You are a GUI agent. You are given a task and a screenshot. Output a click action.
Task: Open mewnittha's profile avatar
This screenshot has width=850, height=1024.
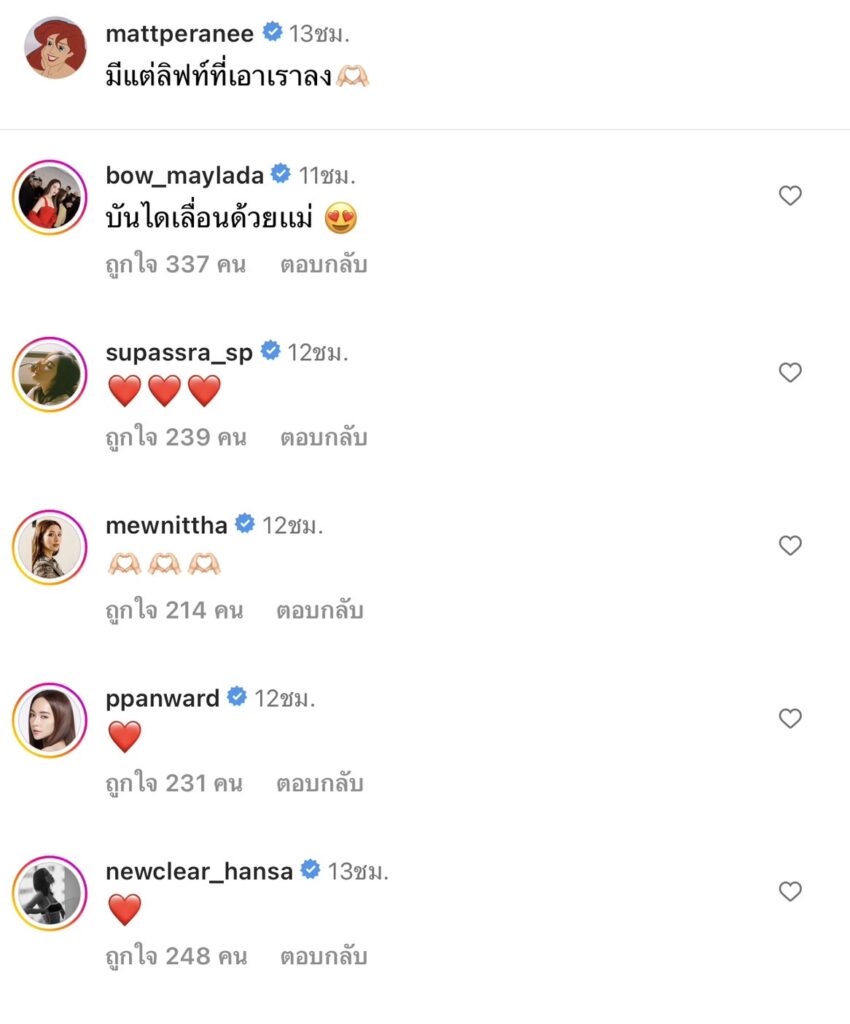click(x=50, y=547)
